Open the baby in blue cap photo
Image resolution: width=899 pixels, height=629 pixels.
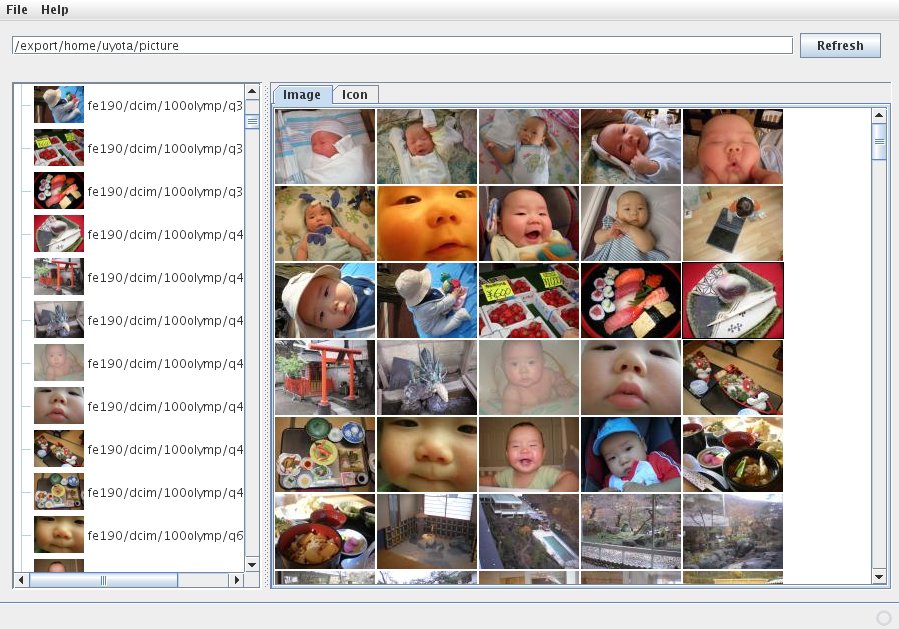tap(631, 454)
